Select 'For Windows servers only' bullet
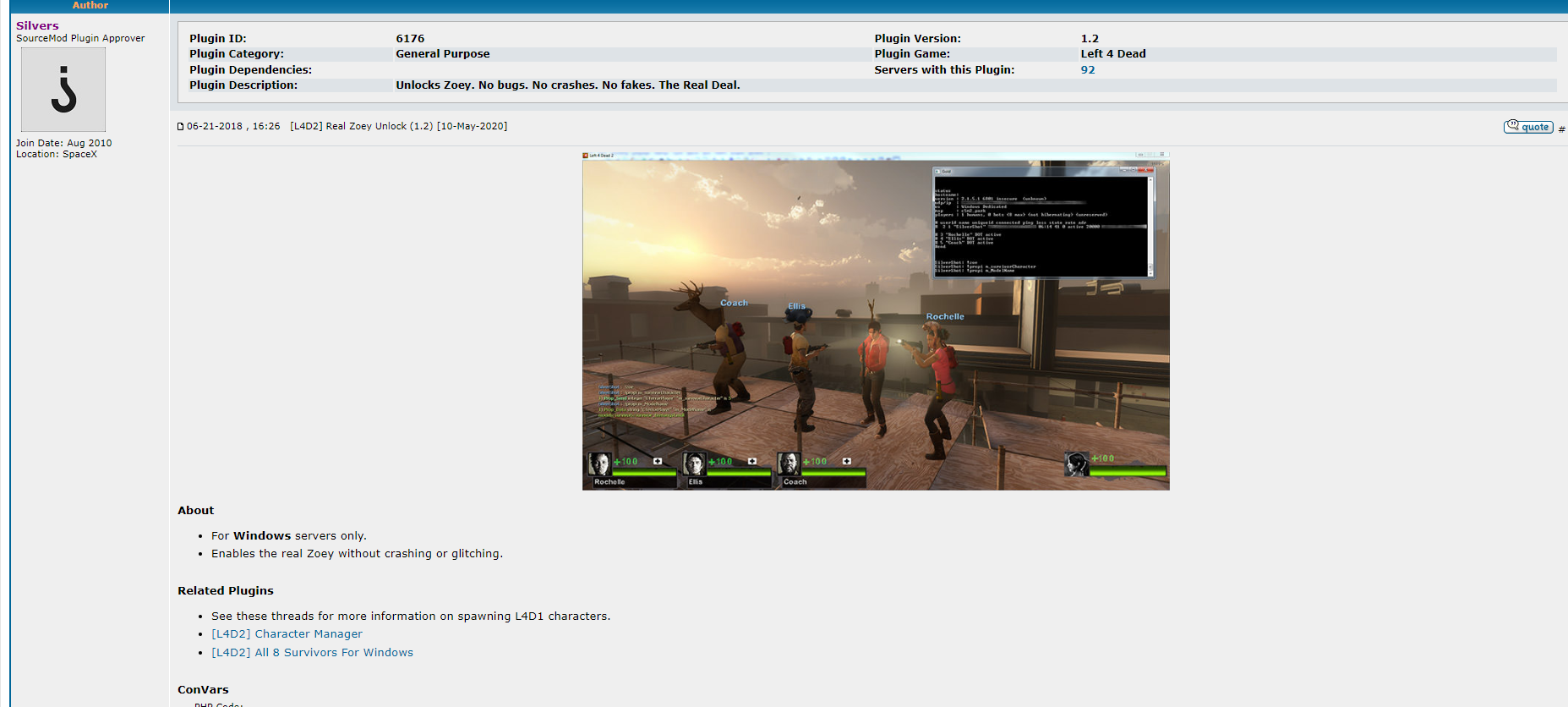 (288, 536)
